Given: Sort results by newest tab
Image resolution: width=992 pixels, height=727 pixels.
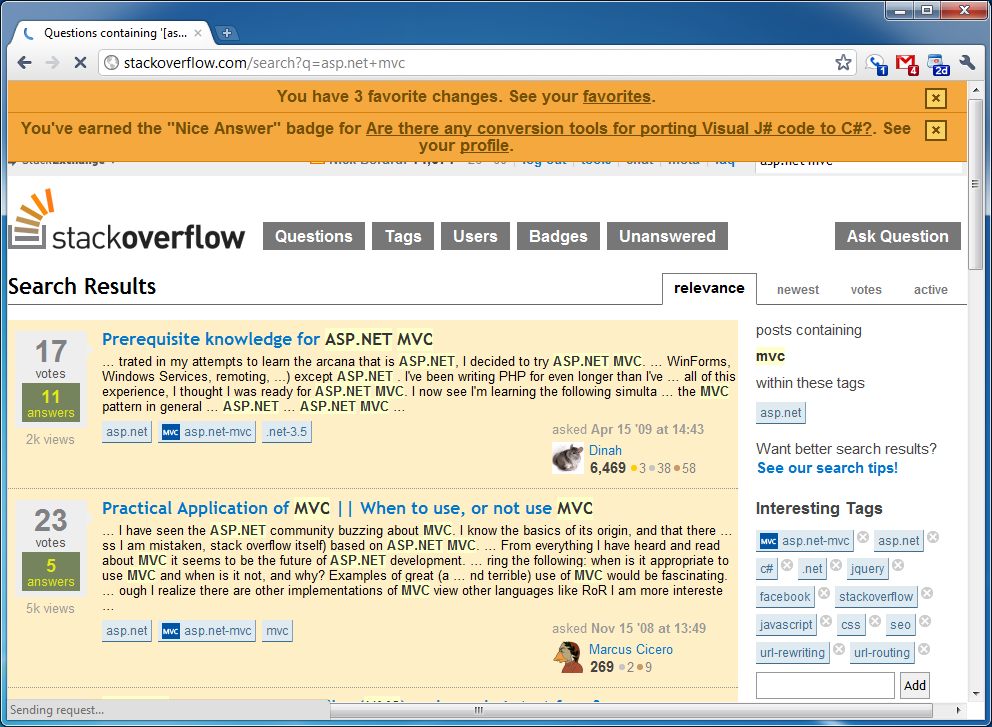Looking at the screenshot, I should (x=797, y=290).
